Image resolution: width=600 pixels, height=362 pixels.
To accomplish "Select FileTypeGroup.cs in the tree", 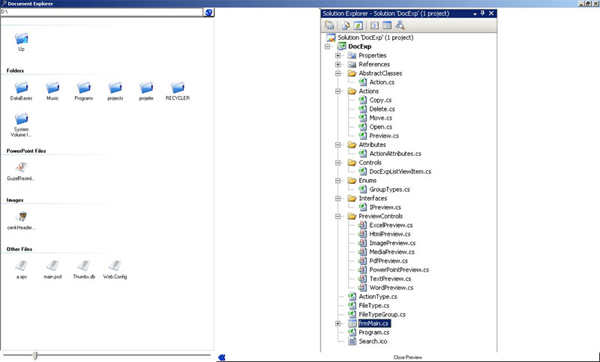I will (x=382, y=314).
